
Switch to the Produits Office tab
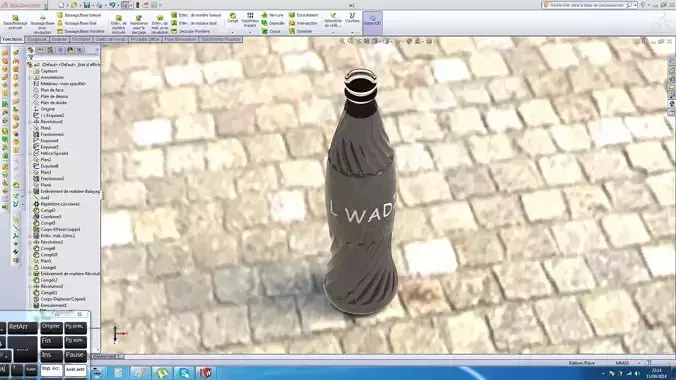coord(145,39)
